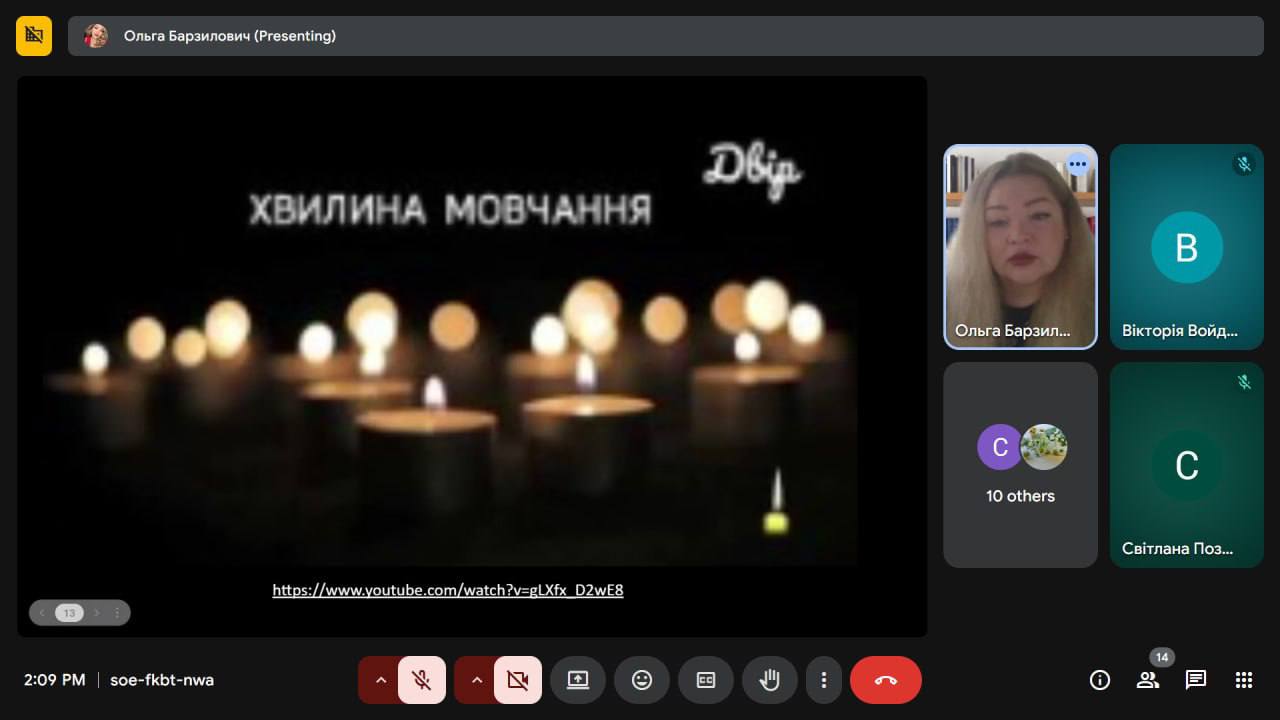Screen dimensions: 1280x720
Task: Open the emoji reactions panel
Action: tap(642, 680)
